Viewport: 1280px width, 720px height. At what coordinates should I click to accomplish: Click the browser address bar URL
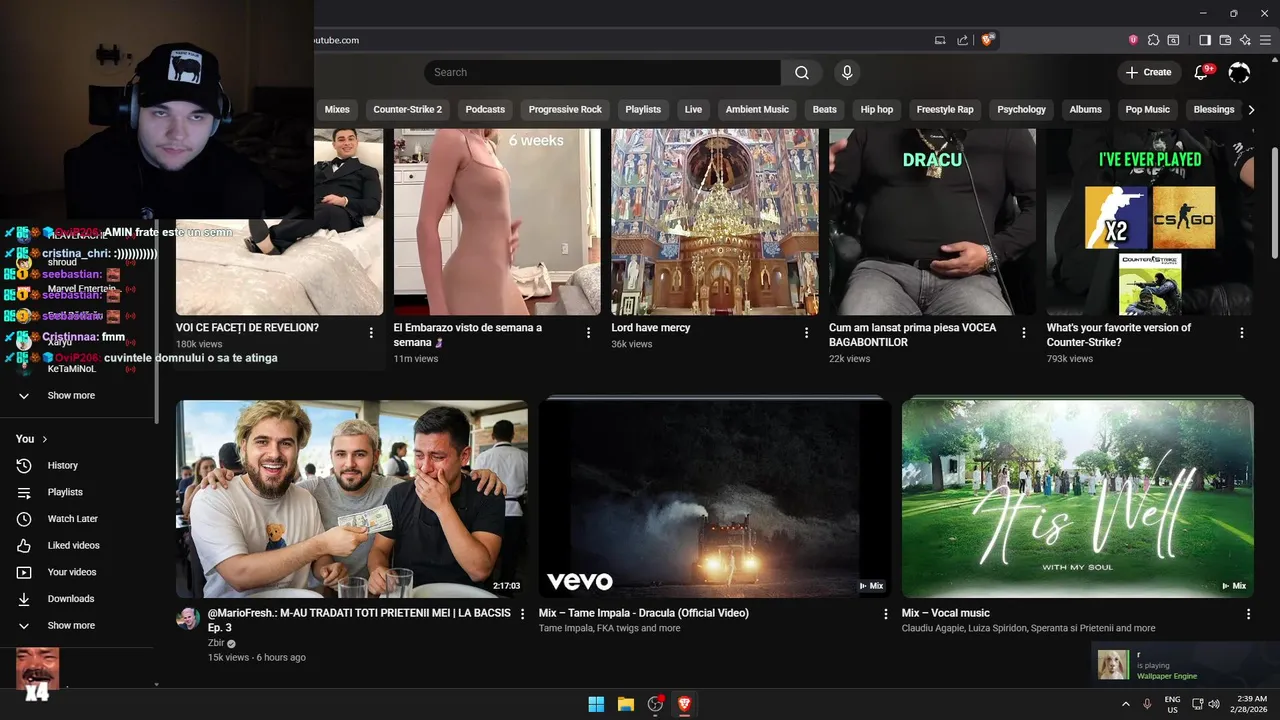[337, 40]
